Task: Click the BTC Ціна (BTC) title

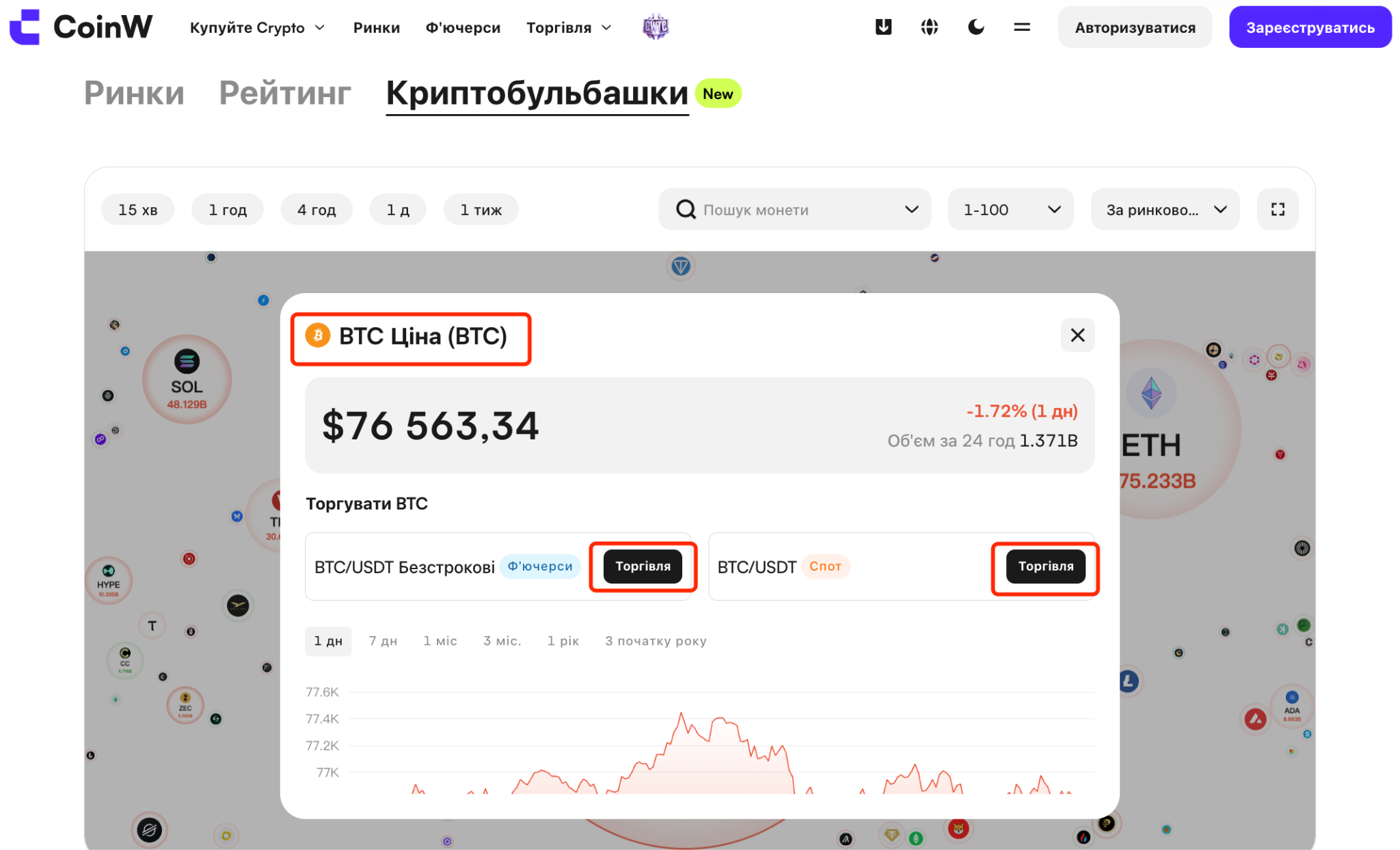Action: coord(422,336)
